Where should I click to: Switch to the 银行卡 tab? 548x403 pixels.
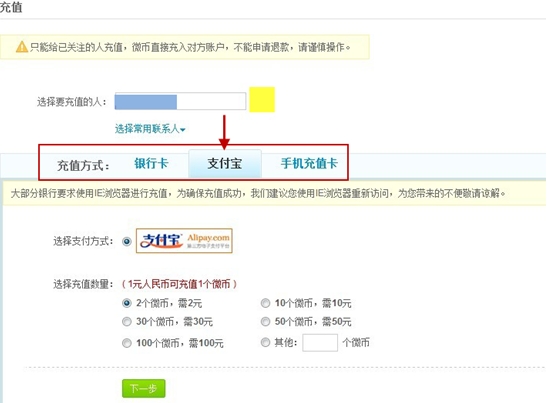pyautogui.click(x=151, y=163)
